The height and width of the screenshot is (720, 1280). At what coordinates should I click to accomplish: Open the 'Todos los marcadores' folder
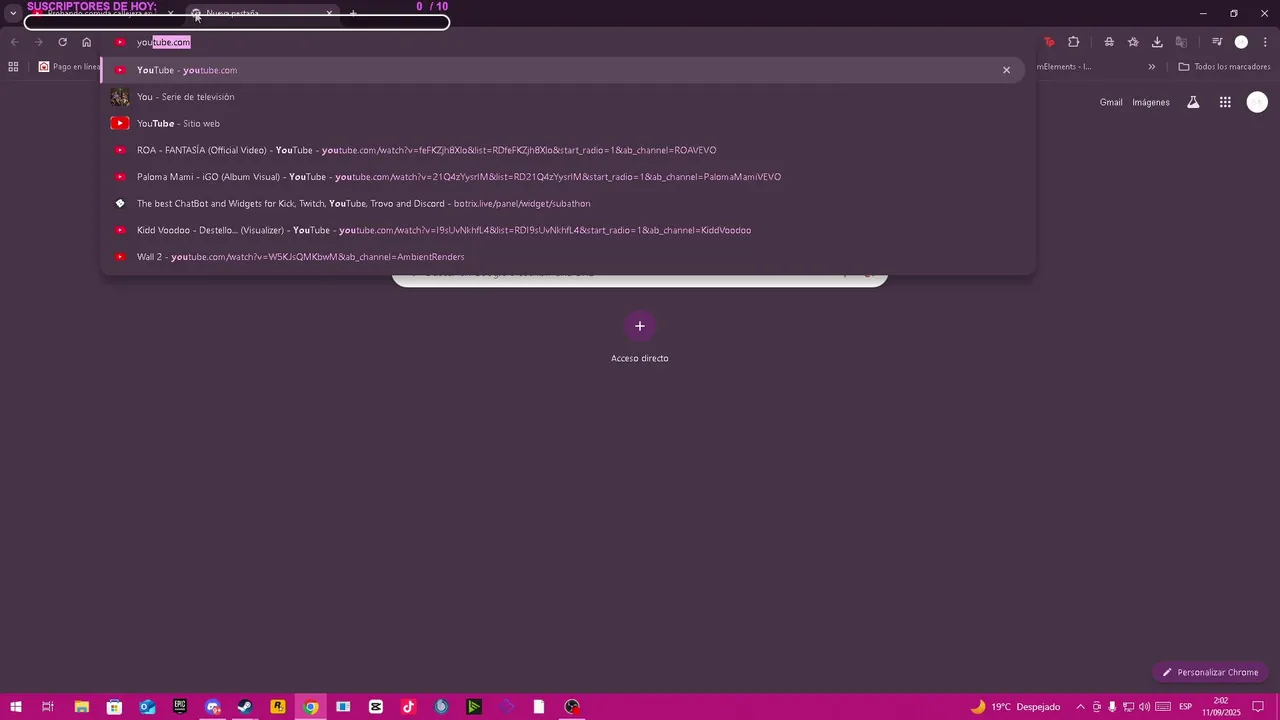coord(1224,67)
